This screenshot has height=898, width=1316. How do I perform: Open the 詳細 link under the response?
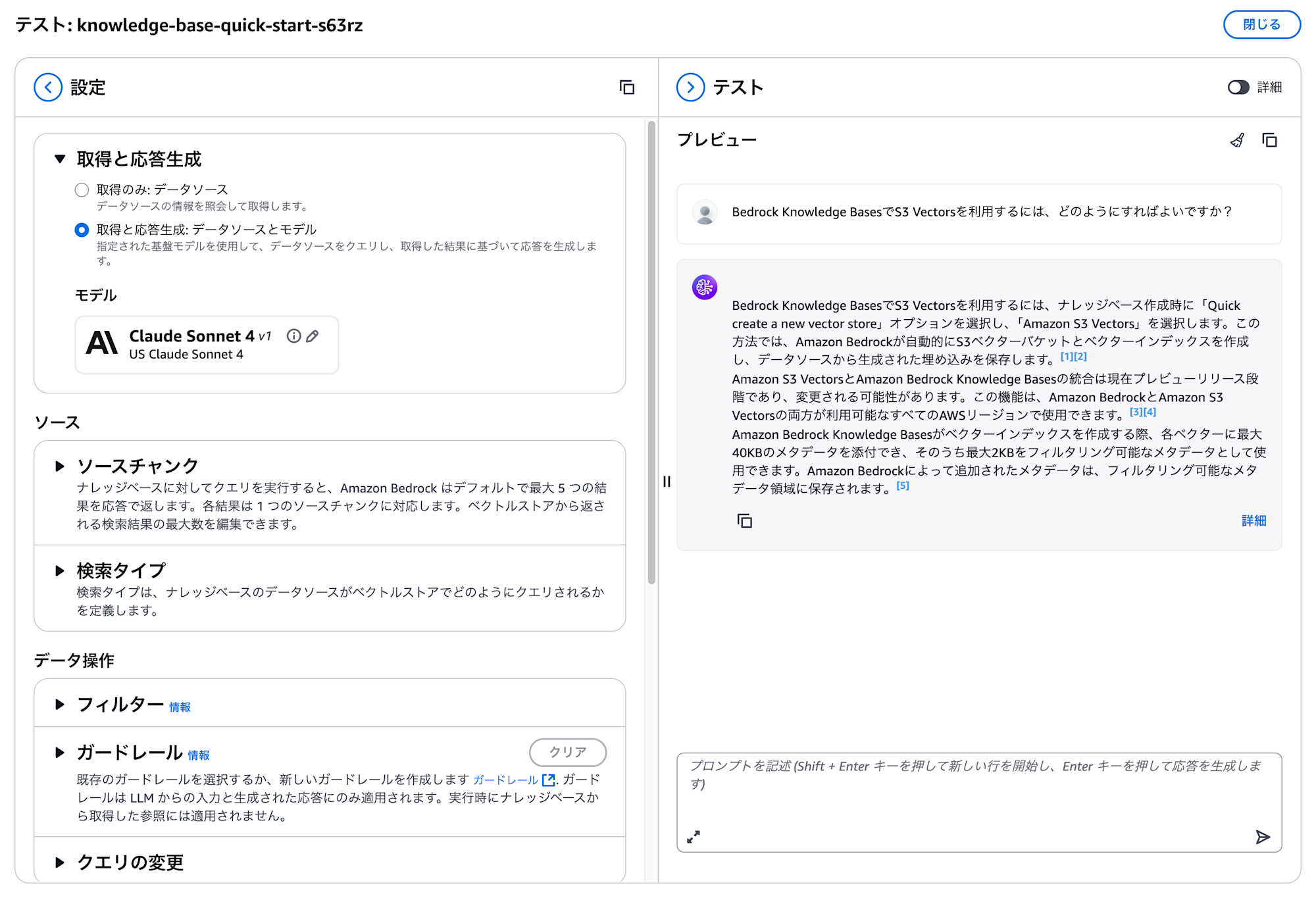[x=1254, y=521]
